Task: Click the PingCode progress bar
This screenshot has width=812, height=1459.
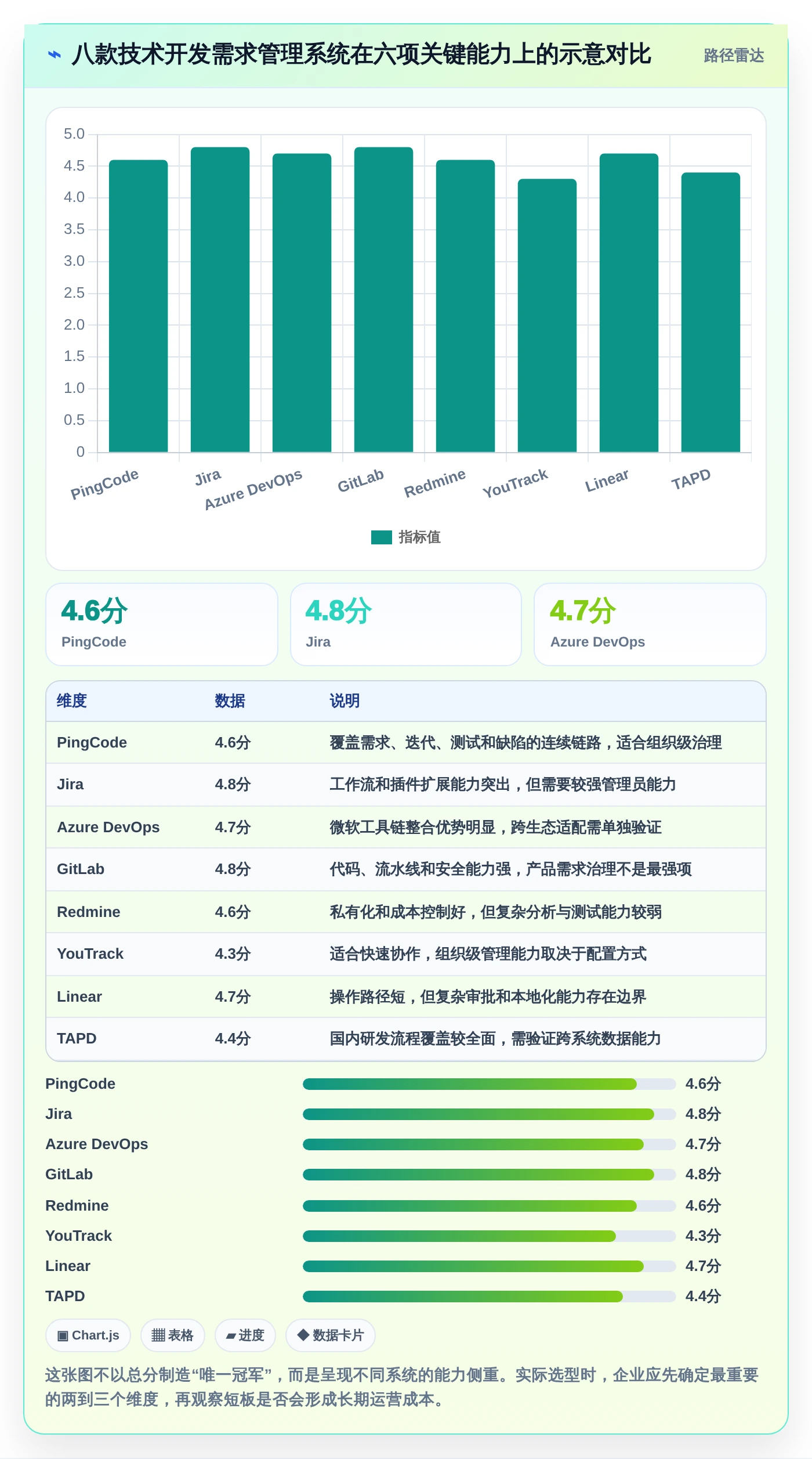Action: pyautogui.click(x=490, y=1084)
